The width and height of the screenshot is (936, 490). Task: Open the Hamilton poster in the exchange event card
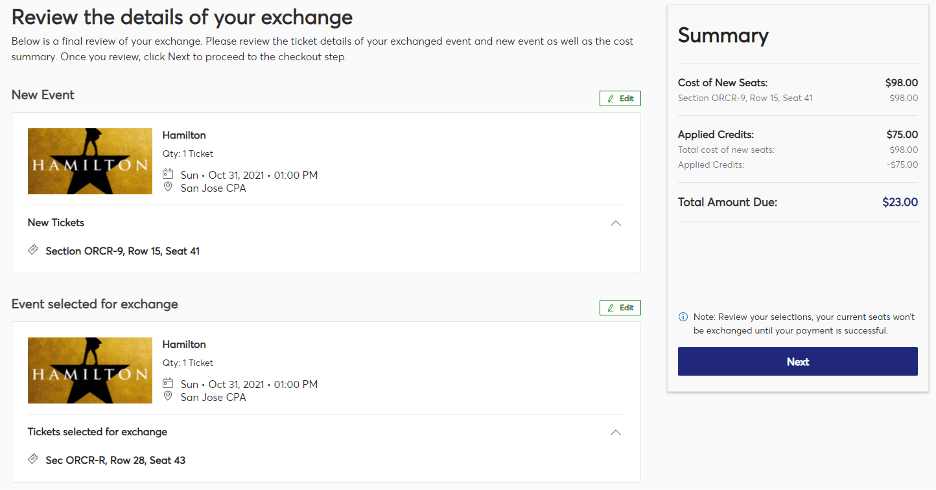click(90, 370)
